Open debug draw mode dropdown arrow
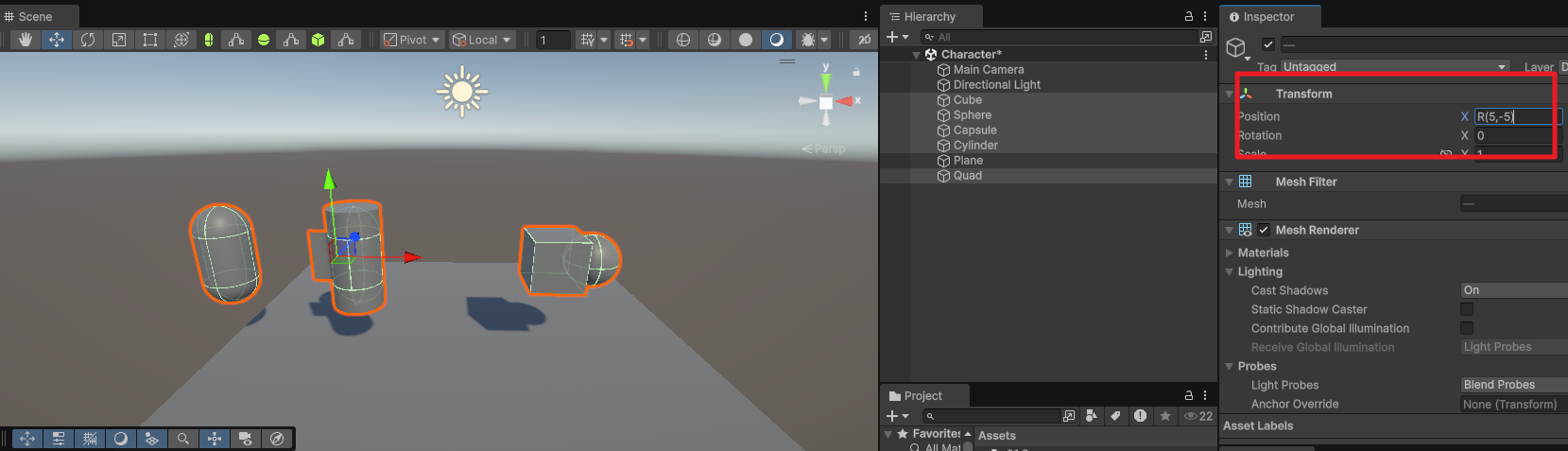 (824, 40)
